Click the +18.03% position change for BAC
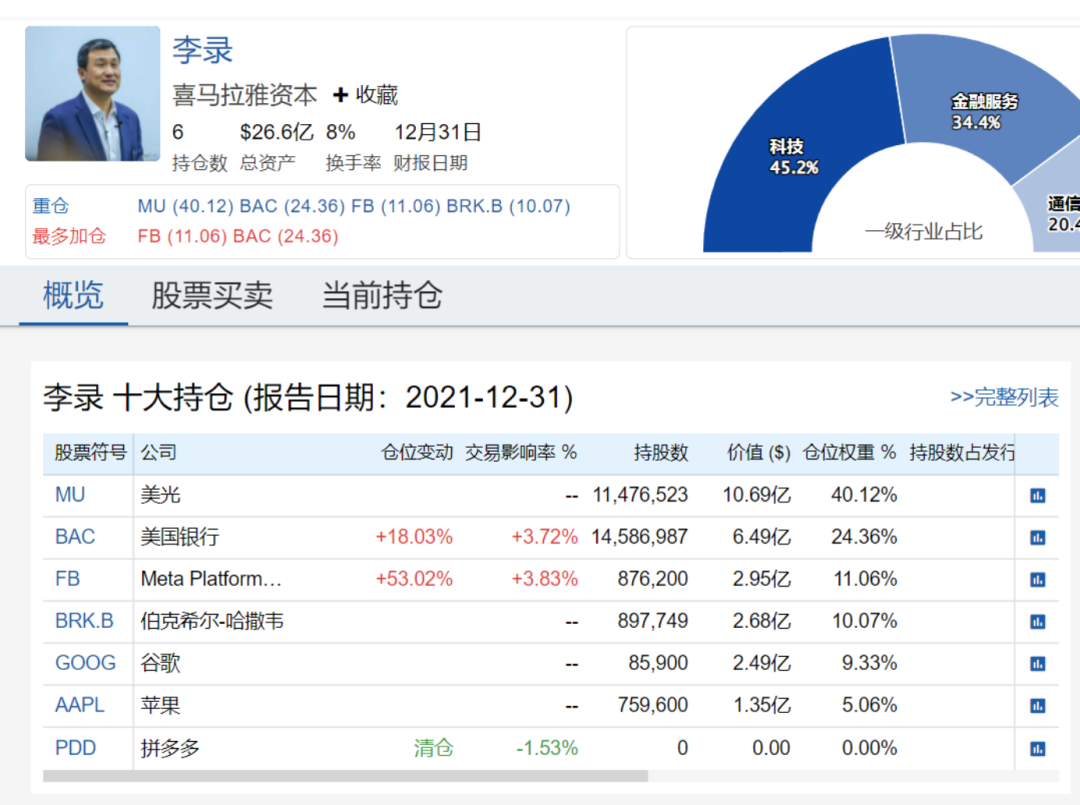The height and width of the screenshot is (805, 1080). tap(414, 536)
